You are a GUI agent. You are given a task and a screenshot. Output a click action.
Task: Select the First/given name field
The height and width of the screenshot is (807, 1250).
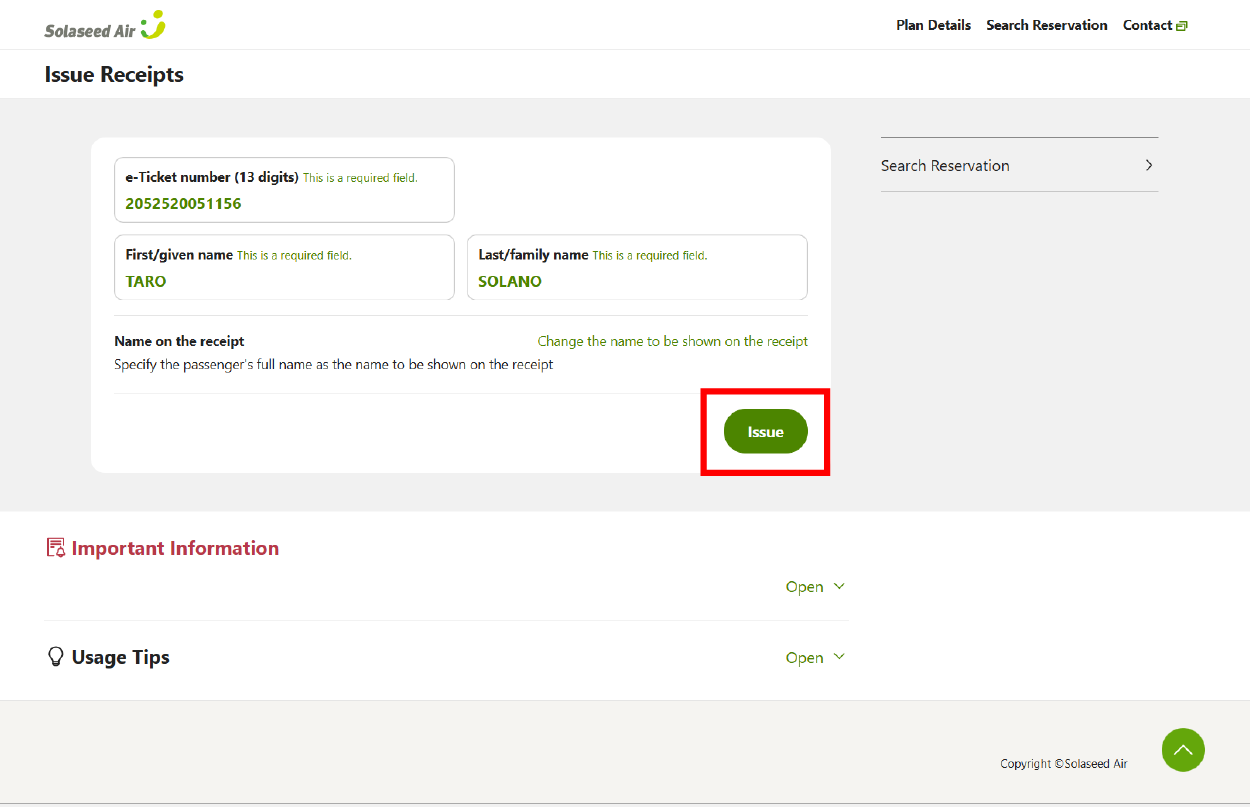coord(284,281)
